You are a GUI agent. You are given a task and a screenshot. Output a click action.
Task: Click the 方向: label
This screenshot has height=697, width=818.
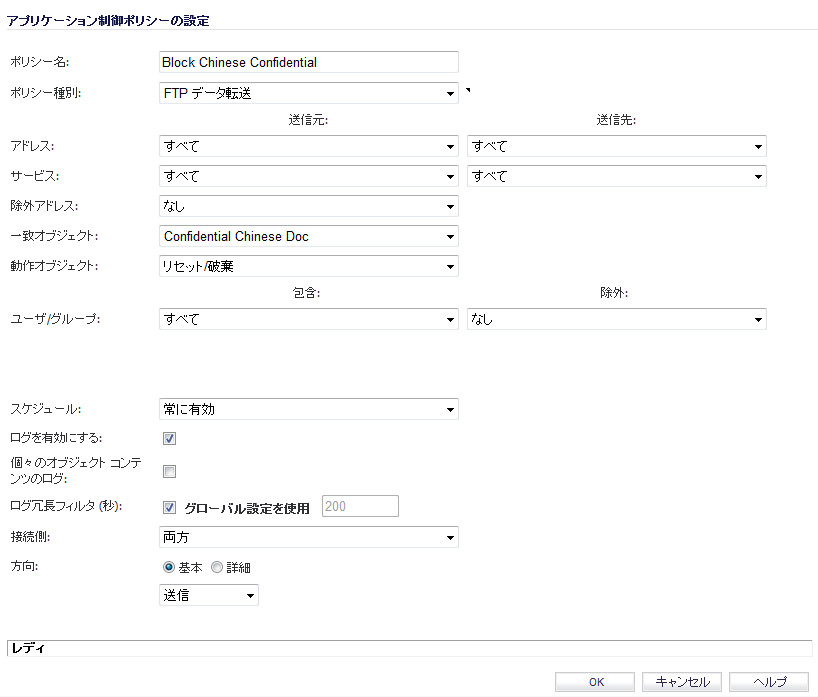25,566
